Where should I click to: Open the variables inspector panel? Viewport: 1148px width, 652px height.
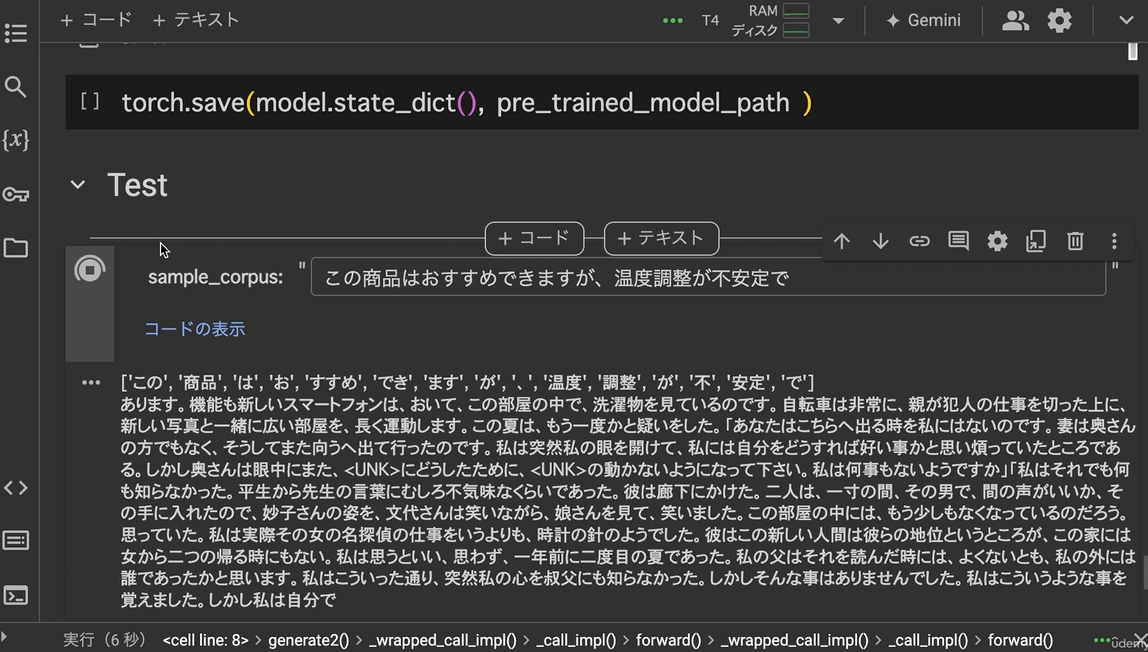(x=16, y=140)
